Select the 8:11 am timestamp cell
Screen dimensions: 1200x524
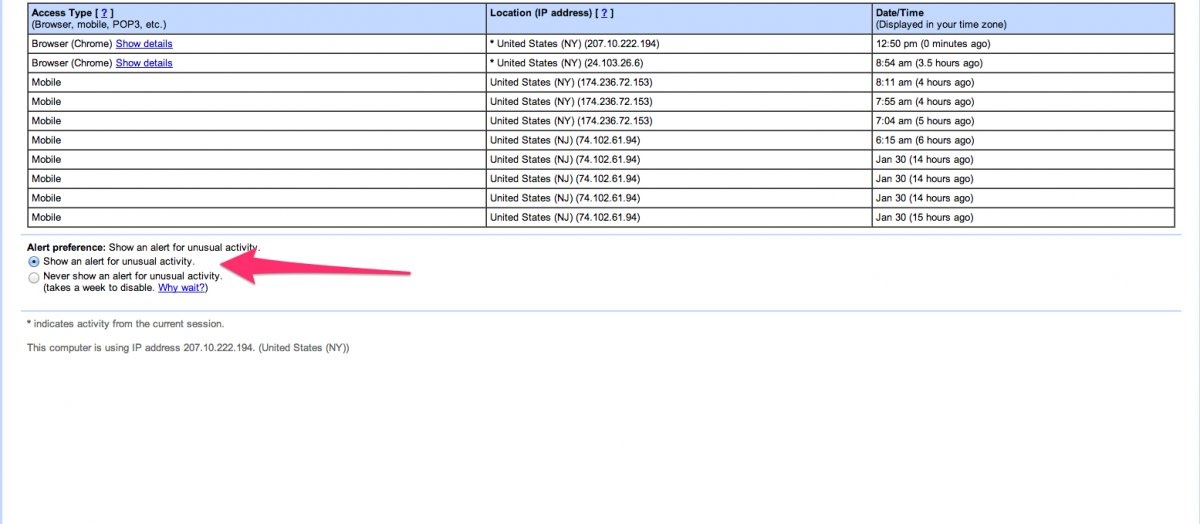click(924, 82)
